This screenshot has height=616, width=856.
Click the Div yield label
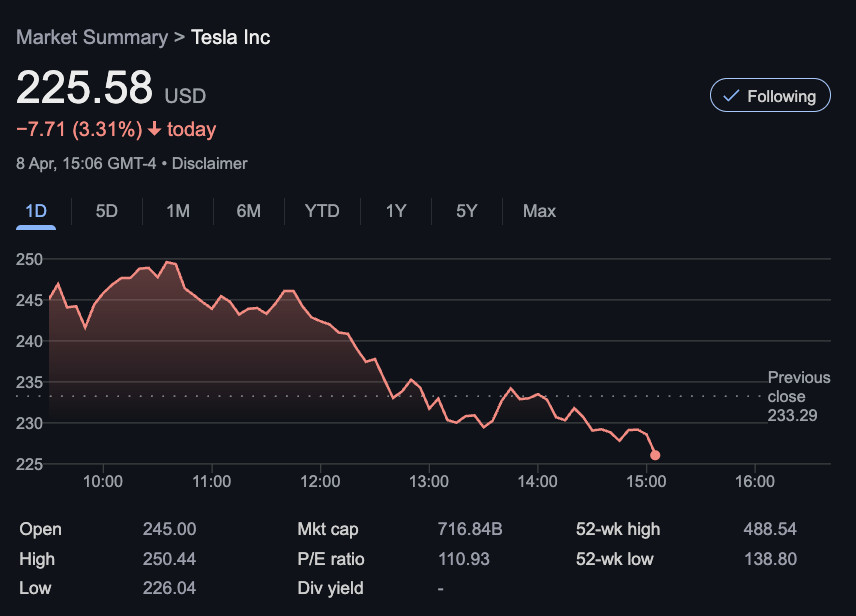(x=330, y=588)
